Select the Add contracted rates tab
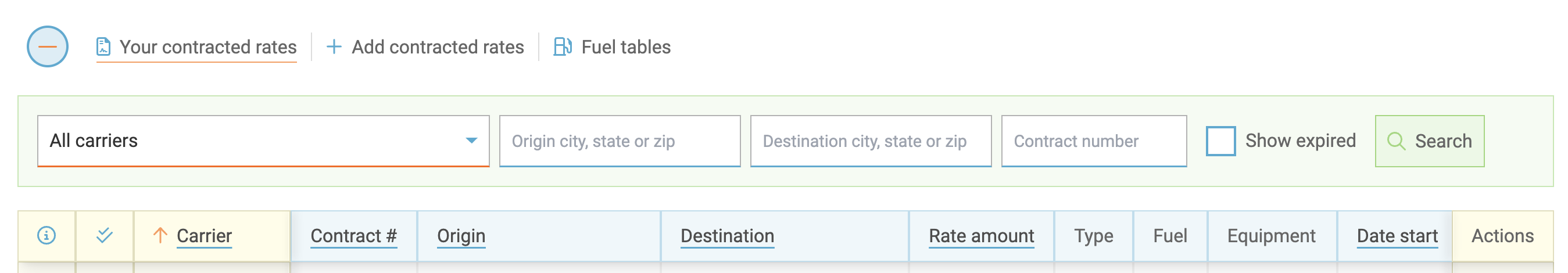The image size is (1568, 273). pyautogui.click(x=438, y=47)
